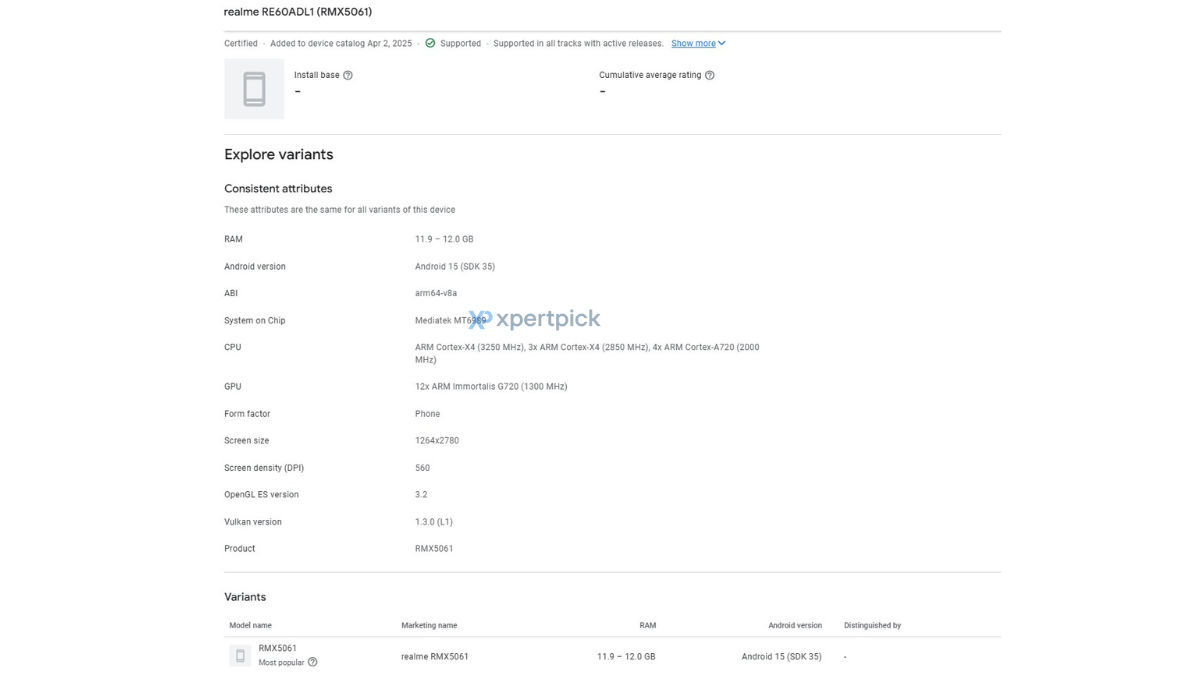Sort by the RAM column header
This screenshot has height=680, width=1200.
click(x=648, y=625)
